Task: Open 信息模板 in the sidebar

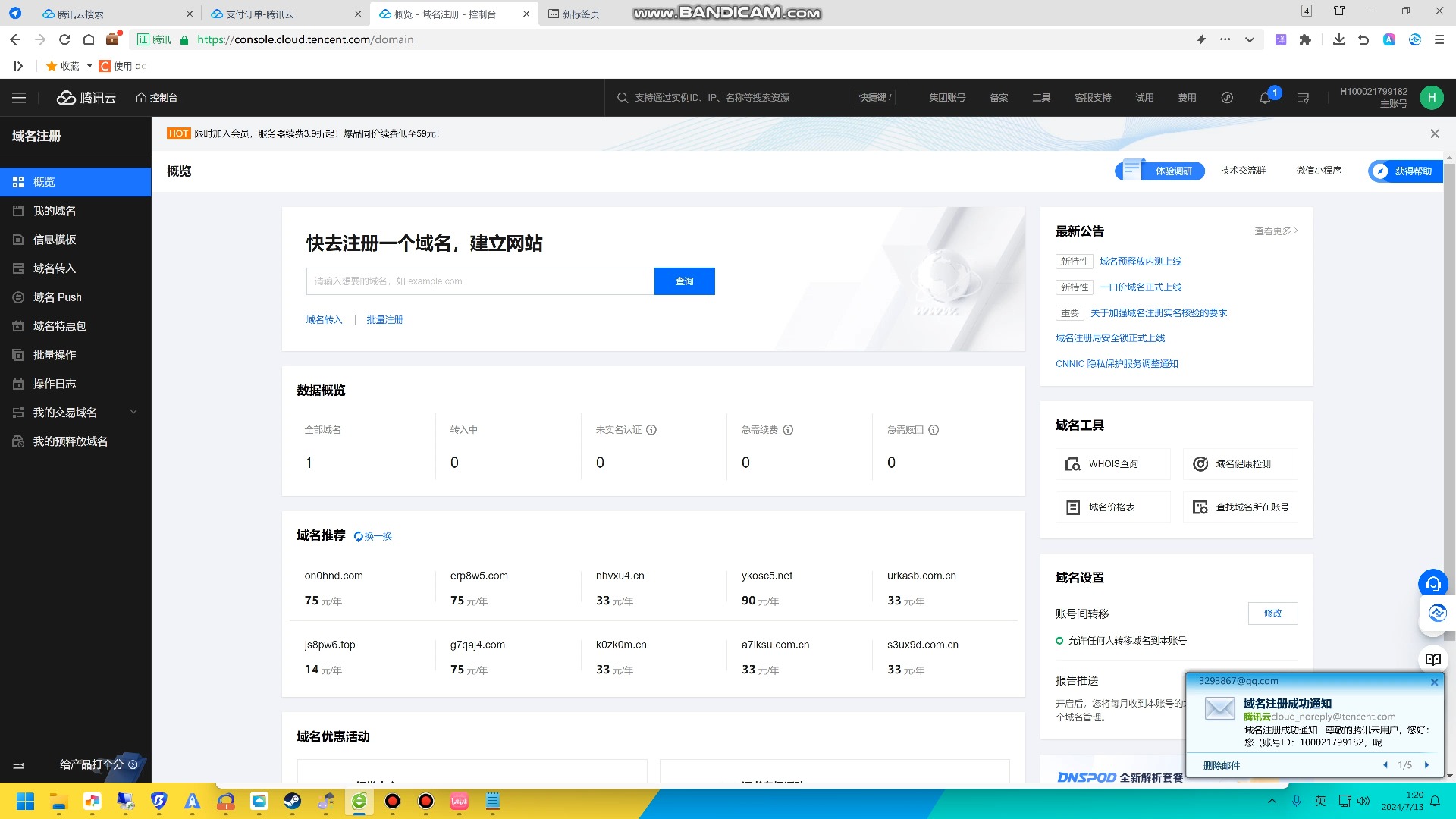Action: 76,240
